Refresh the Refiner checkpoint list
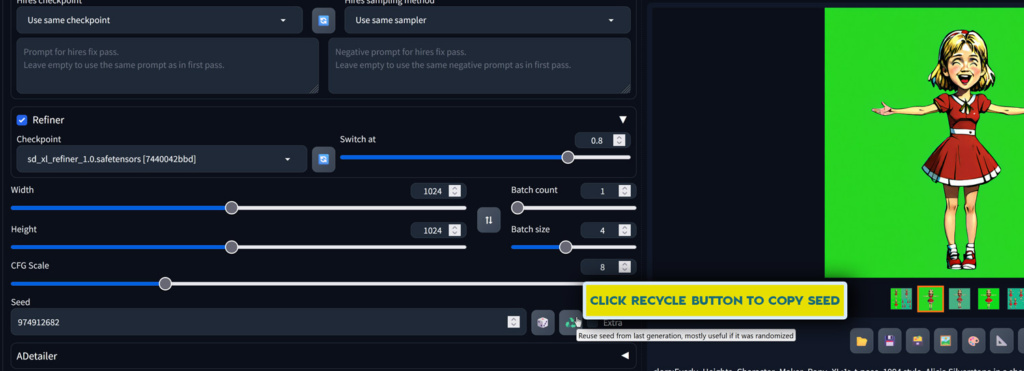Viewport: 1024px width, 371px height. point(324,159)
